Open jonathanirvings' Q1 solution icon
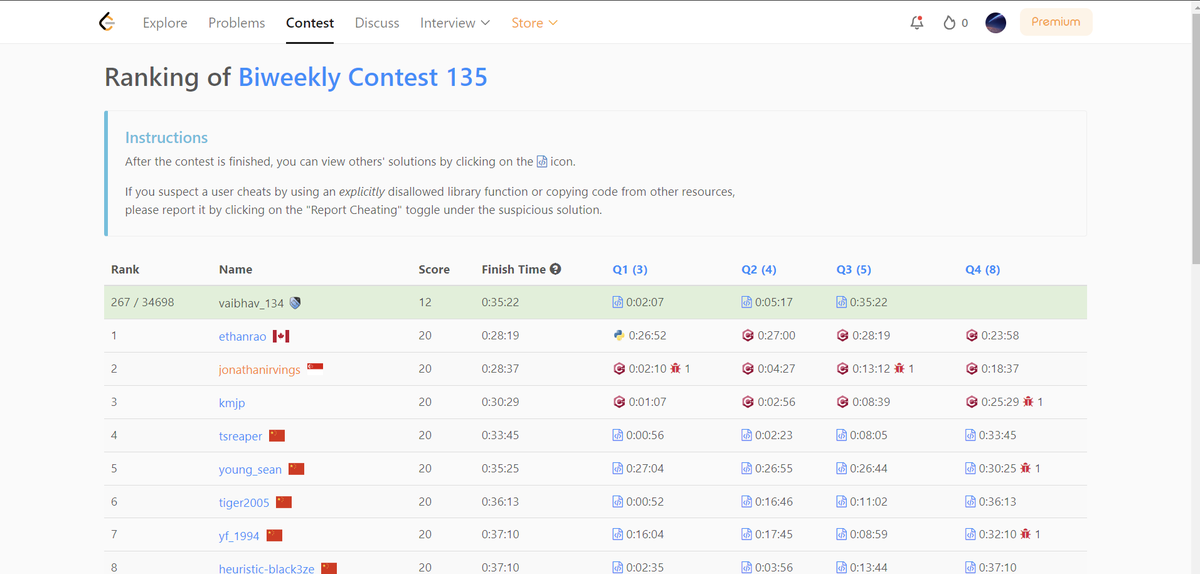Screen dimensions: 1200x574 619,369
